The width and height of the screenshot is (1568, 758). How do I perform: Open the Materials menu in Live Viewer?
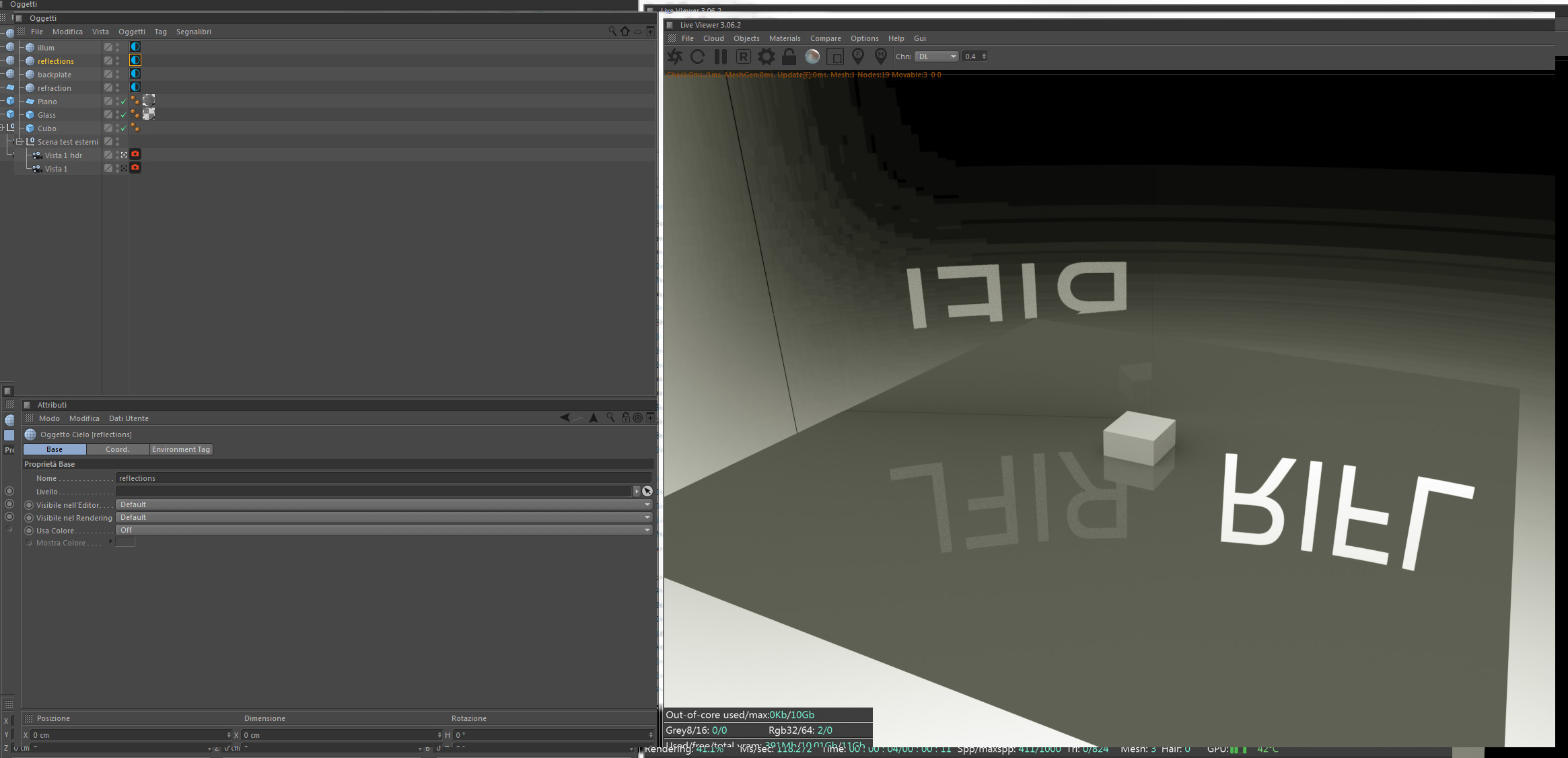[x=785, y=38]
